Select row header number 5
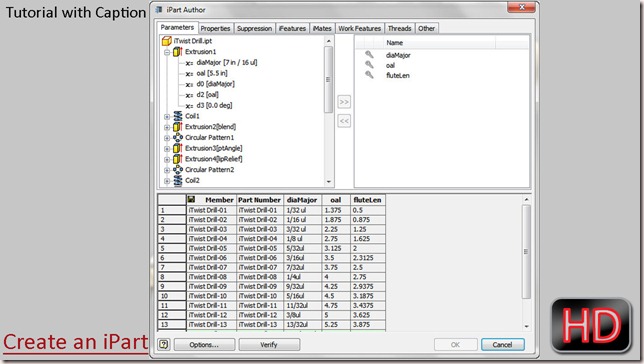 pos(172,248)
